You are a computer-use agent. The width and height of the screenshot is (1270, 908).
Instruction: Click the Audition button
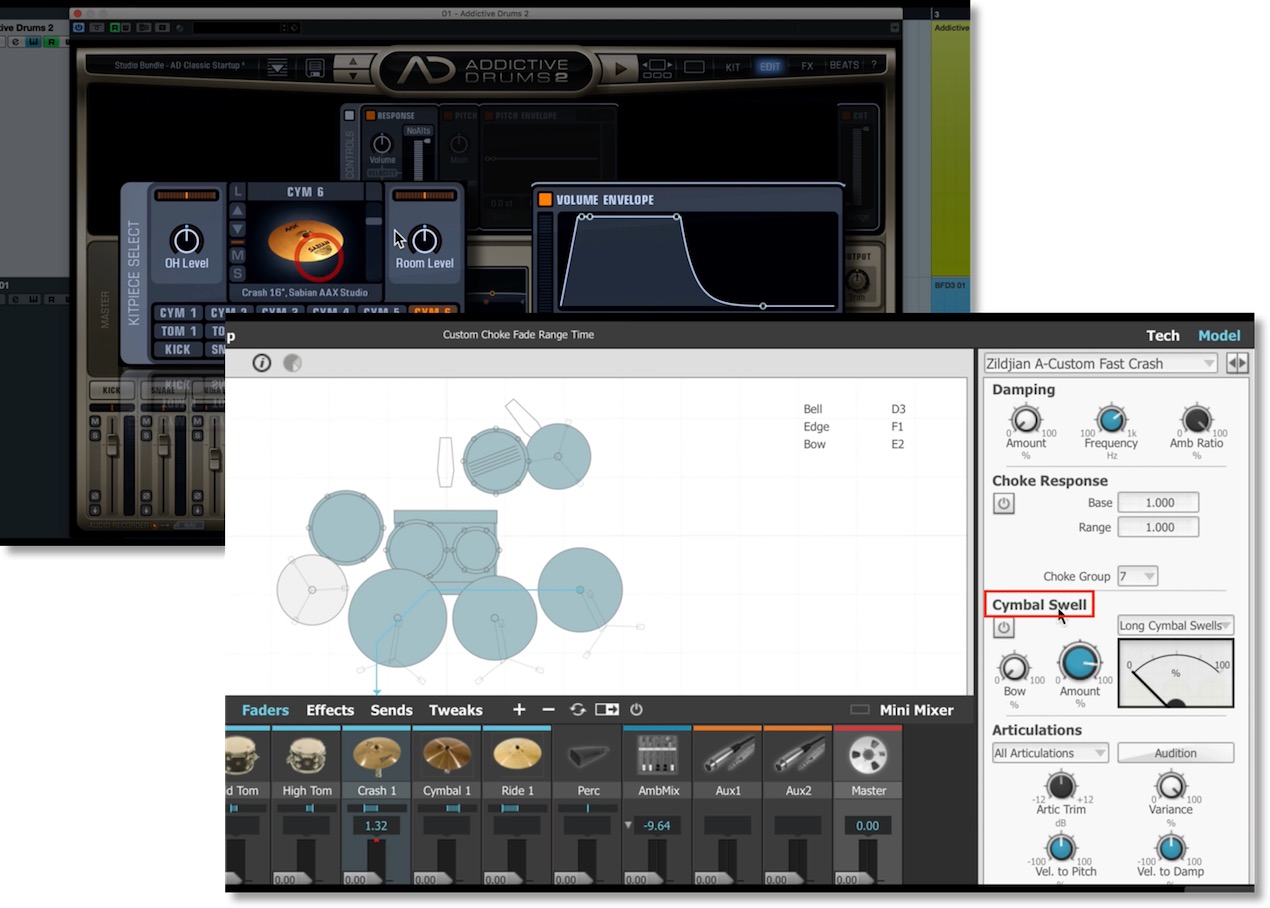[x=1176, y=753]
